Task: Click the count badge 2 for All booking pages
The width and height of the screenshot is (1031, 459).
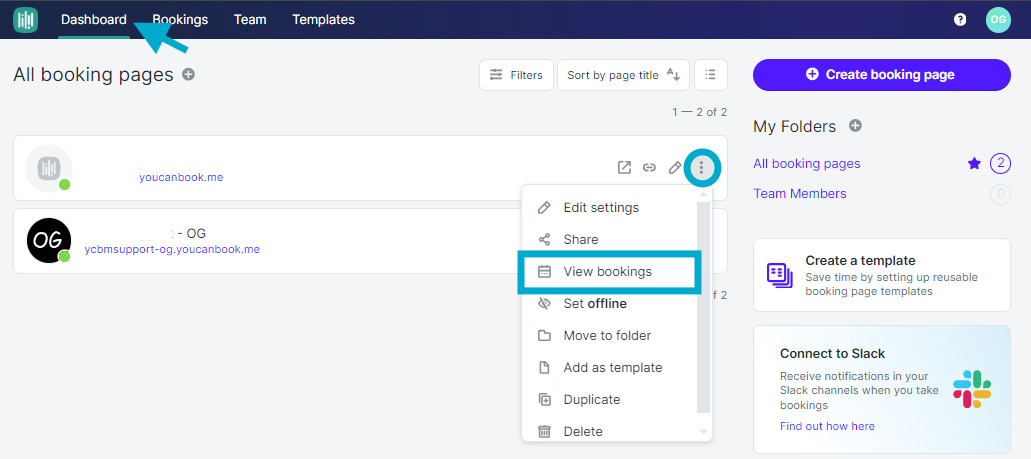Action: 1000,164
